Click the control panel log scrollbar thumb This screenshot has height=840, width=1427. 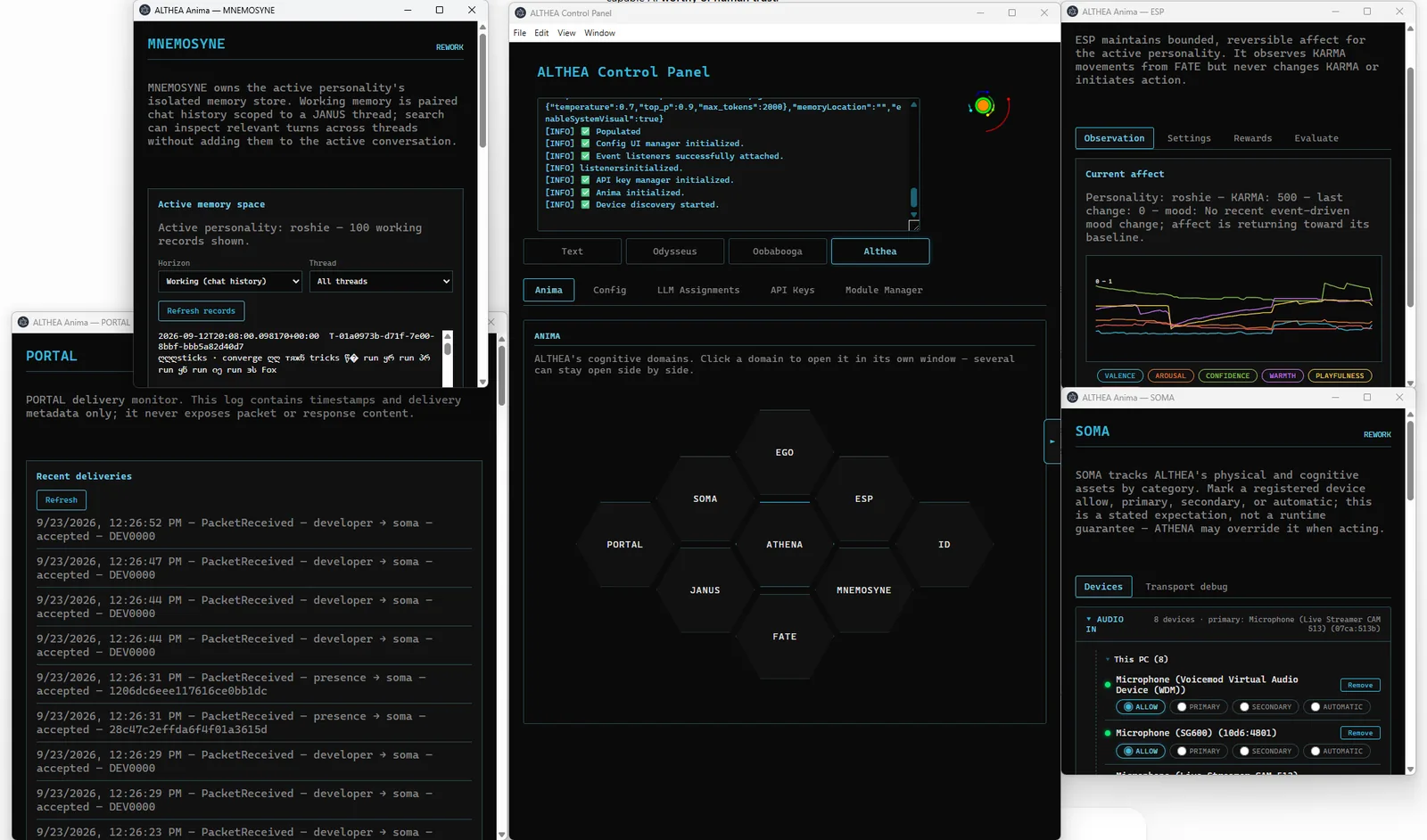(913, 197)
